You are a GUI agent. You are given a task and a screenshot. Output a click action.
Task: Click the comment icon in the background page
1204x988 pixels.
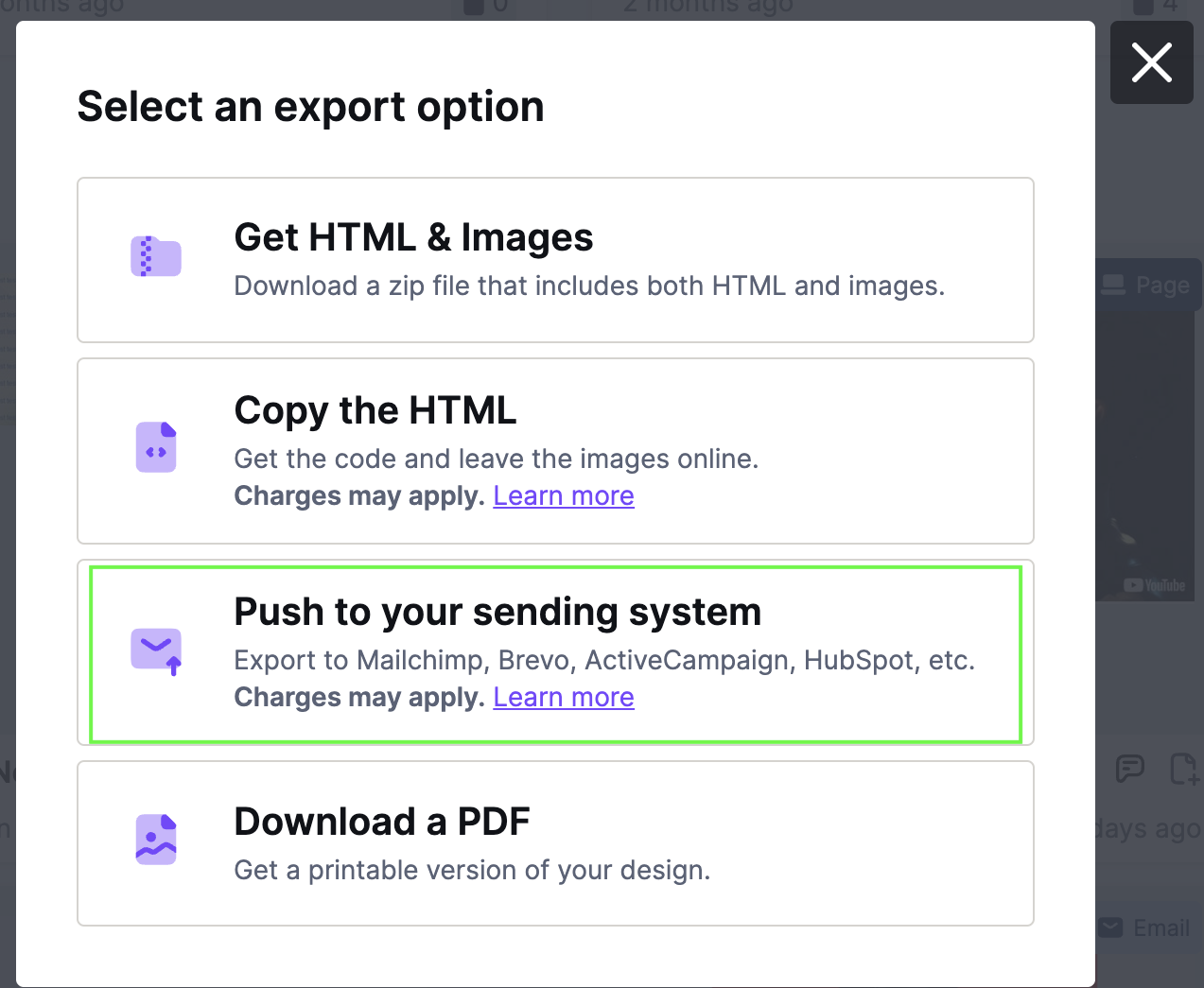[x=1129, y=769]
